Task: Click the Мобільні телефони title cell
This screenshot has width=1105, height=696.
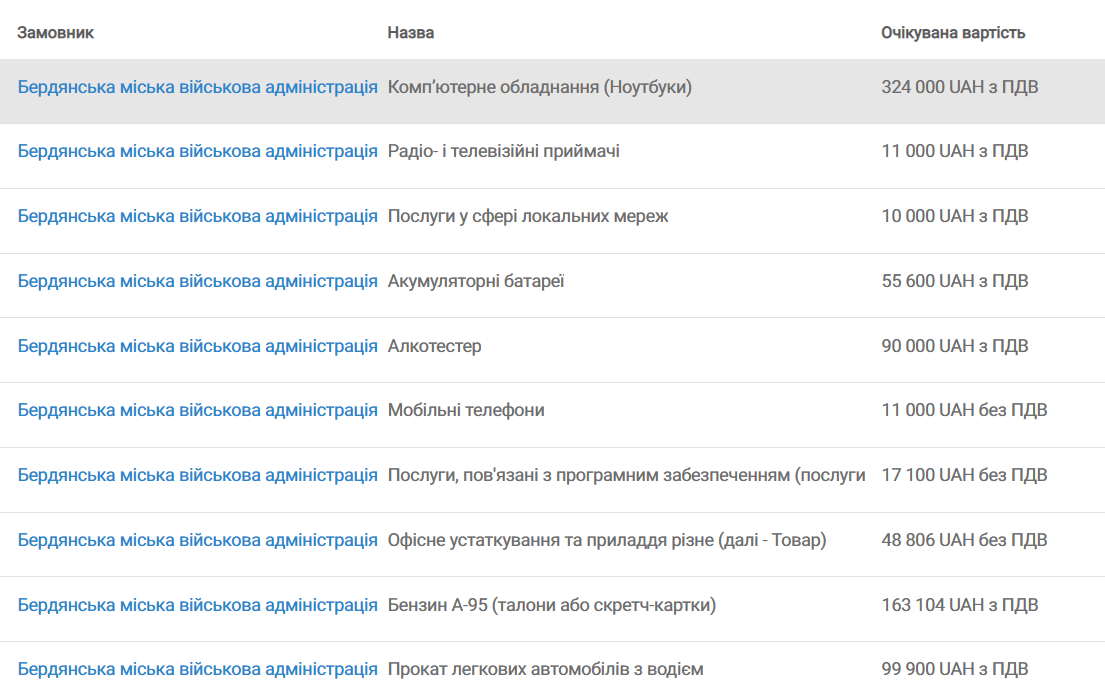Action: 466,410
